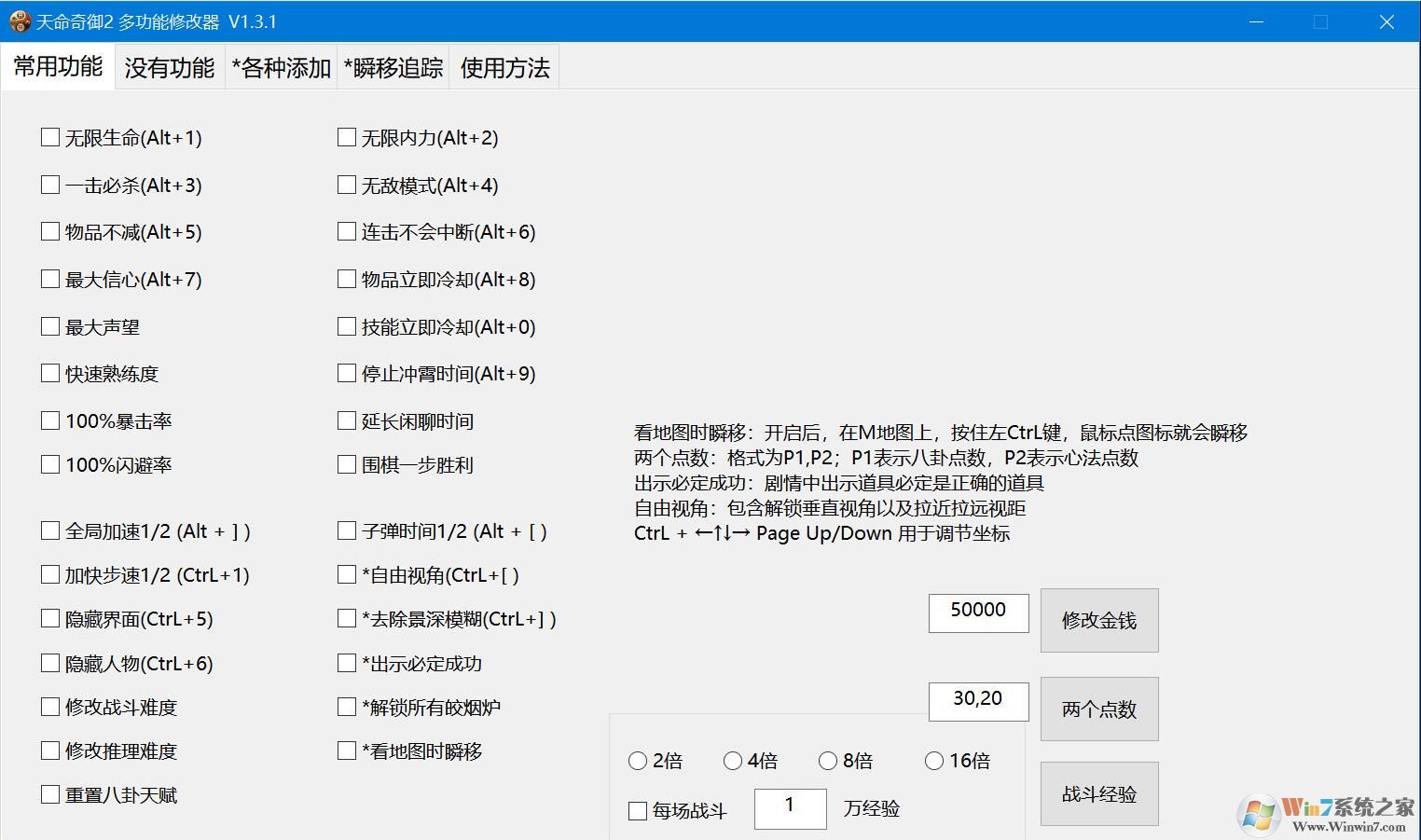Screen dimensions: 1421x840
Task: Select the 16倍 experience multiplier
Action: 934,761
